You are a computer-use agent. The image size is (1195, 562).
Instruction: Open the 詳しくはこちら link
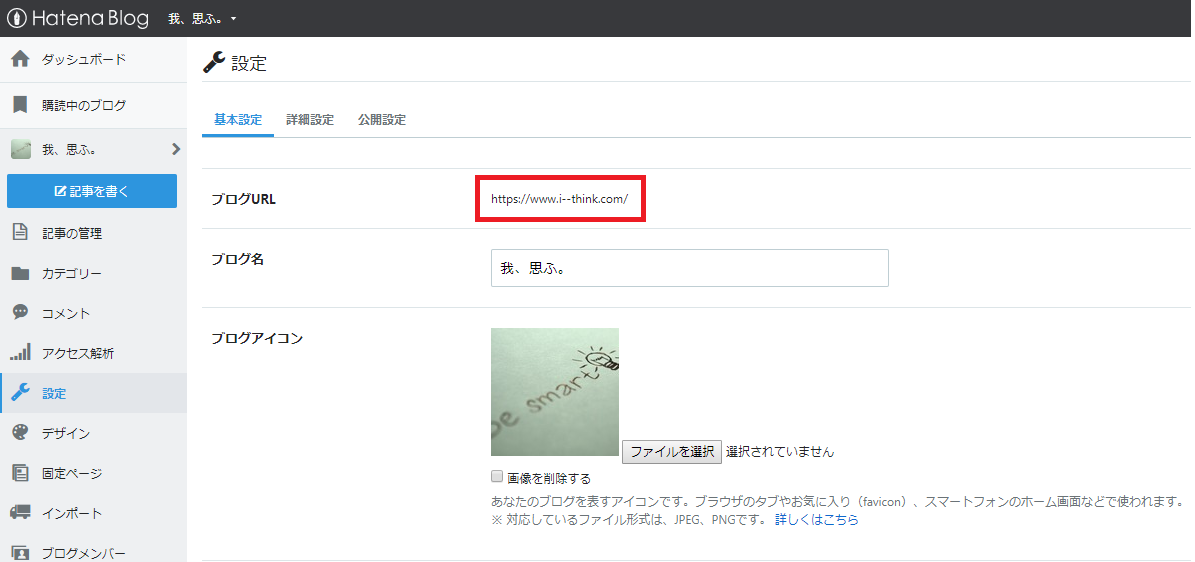point(816,519)
